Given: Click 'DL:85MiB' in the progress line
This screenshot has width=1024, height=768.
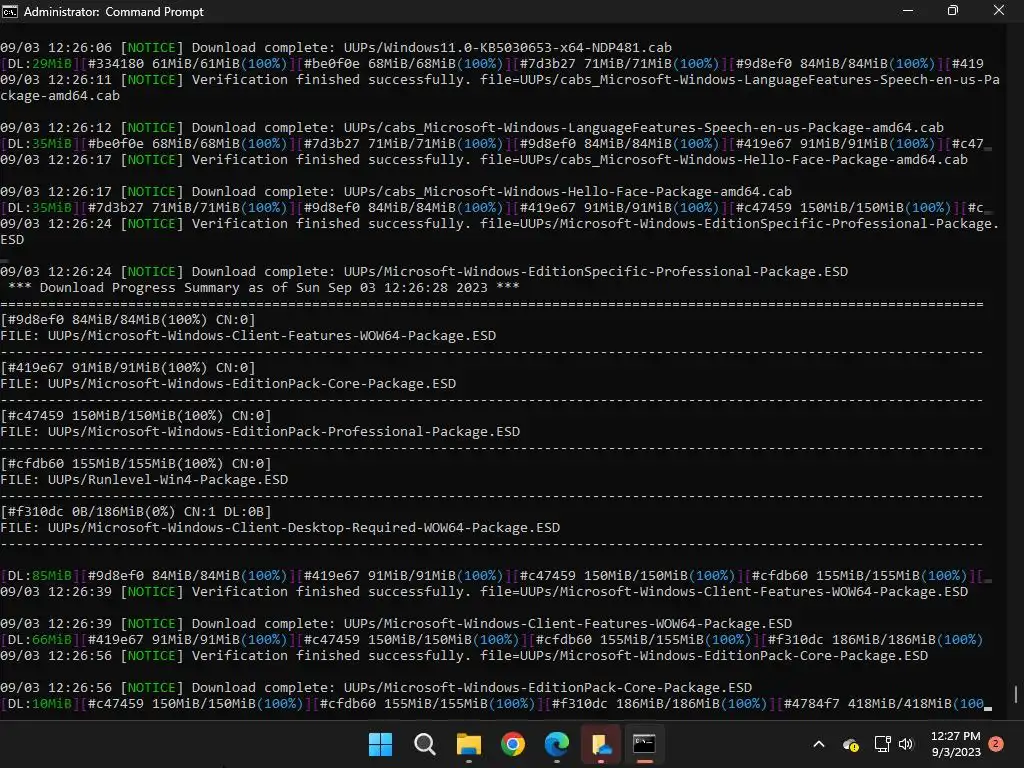Looking at the screenshot, I should coord(40,575).
